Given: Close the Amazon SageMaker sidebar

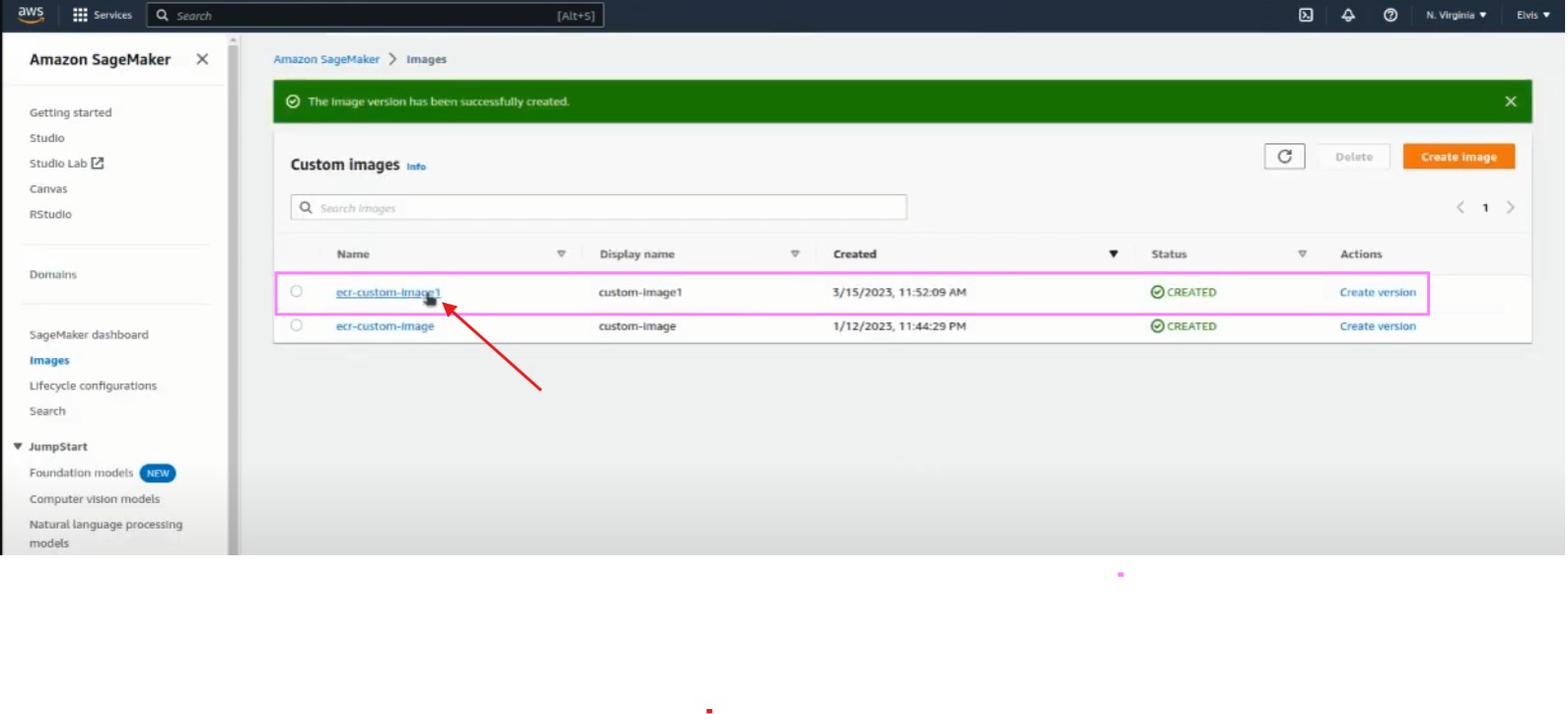Looking at the screenshot, I should [202, 59].
